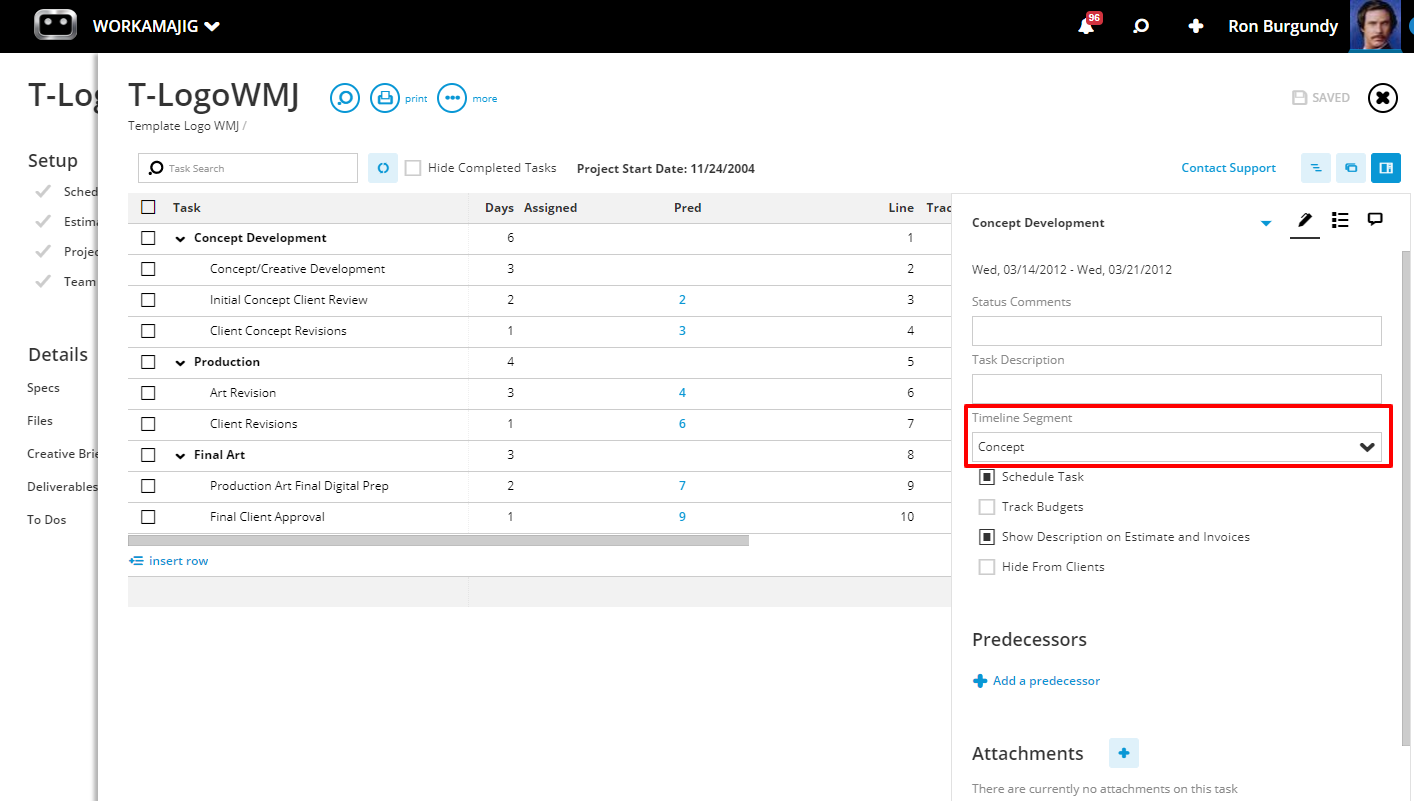
Task: Check the Art Revision row checkbox
Action: pos(148,393)
